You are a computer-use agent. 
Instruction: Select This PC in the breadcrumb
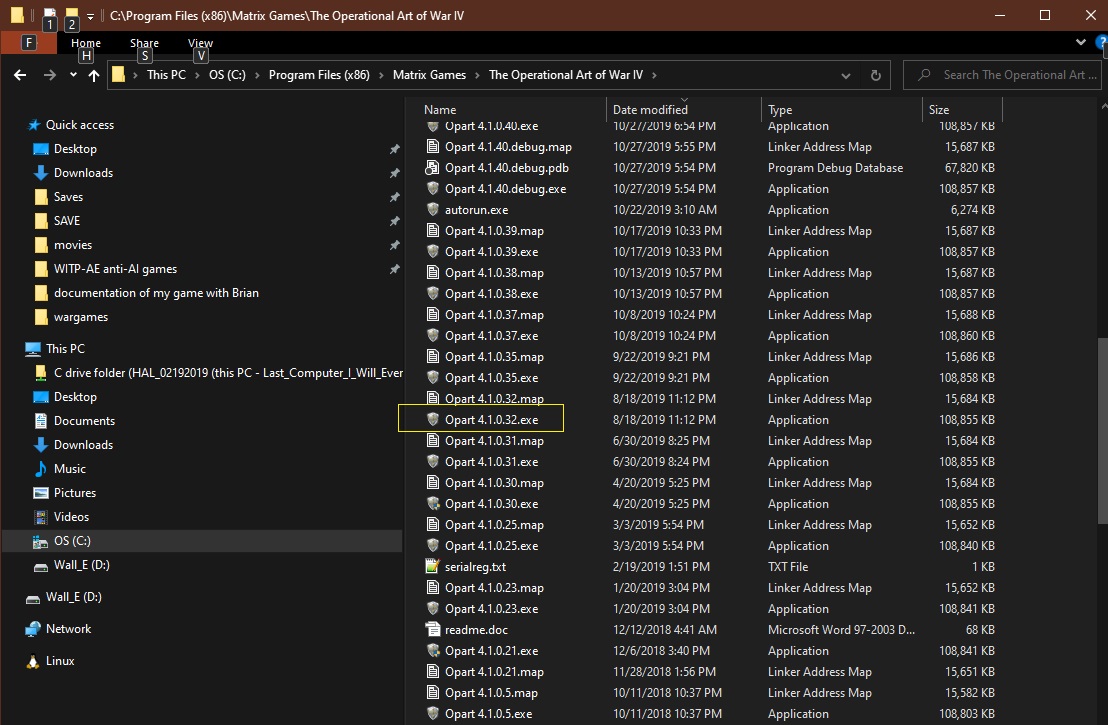[x=166, y=75]
